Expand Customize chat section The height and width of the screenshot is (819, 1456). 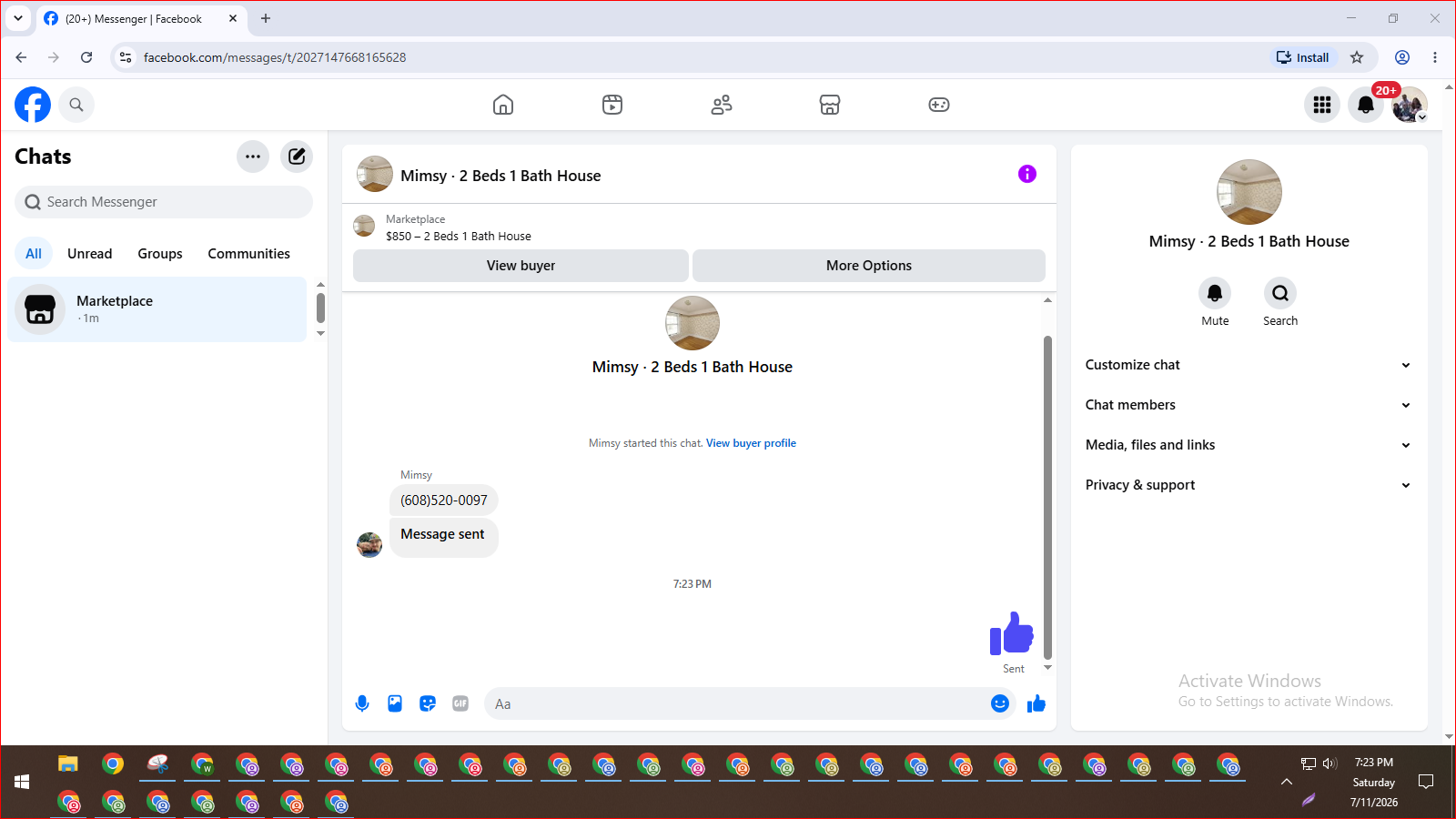point(1249,365)
